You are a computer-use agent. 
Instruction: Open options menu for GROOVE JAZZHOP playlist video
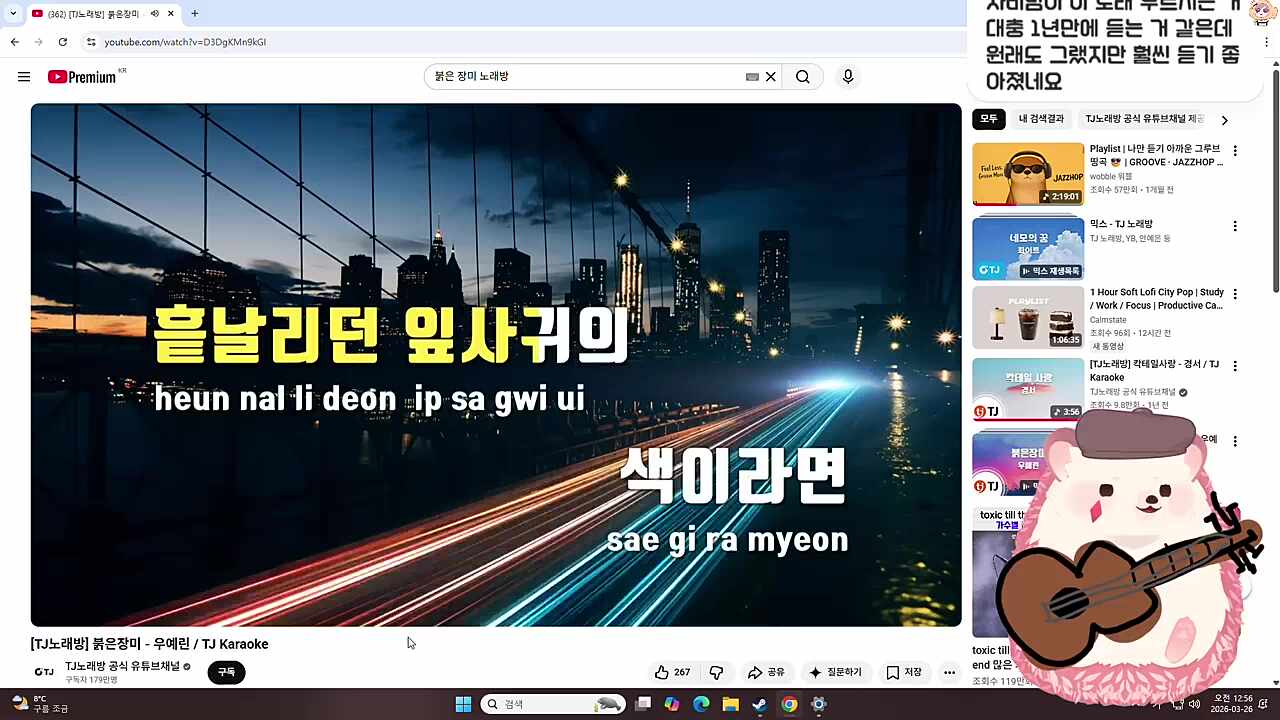(1235, 151)
